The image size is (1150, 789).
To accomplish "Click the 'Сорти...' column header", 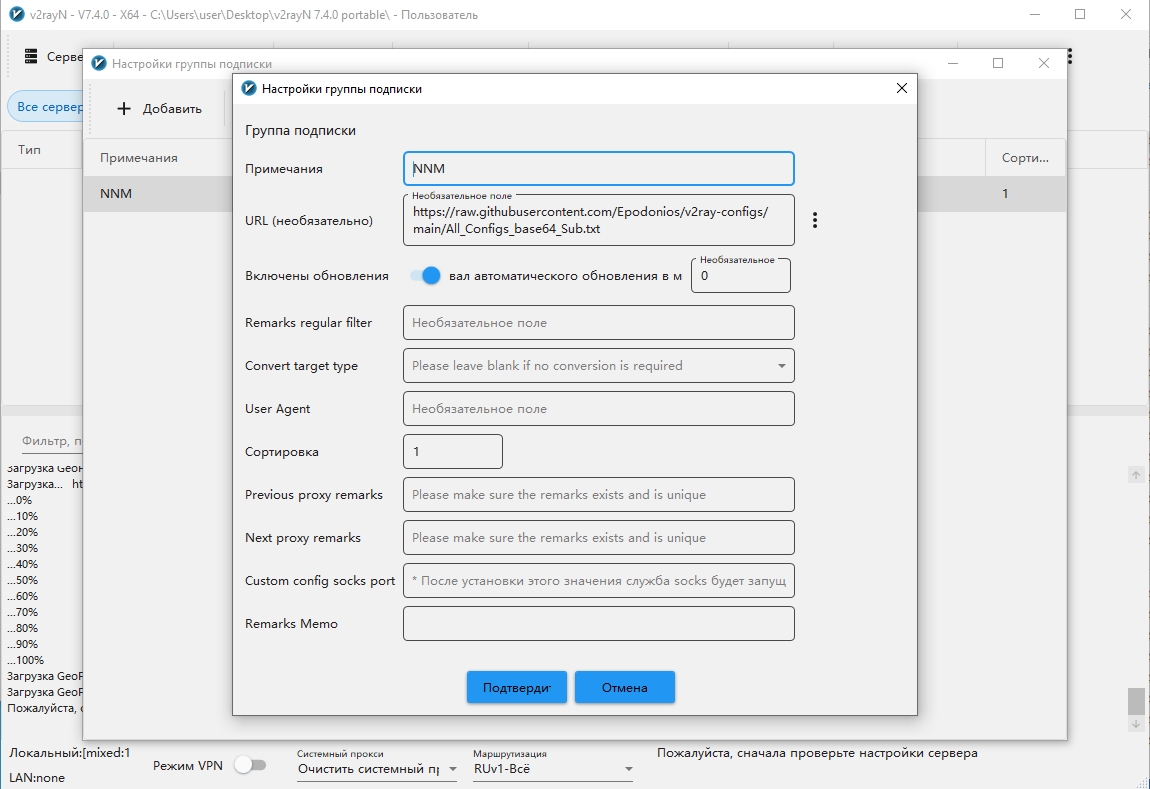I will [1025, 158].
